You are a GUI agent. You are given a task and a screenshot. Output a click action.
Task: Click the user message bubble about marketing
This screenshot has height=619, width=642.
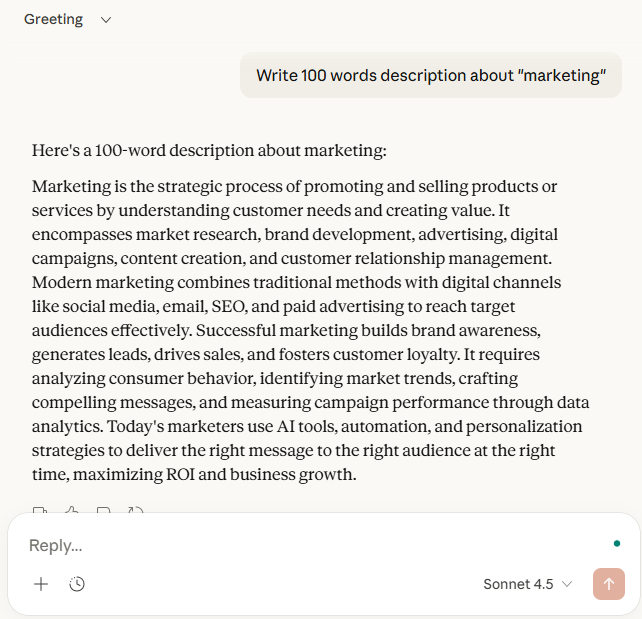pyautogui.click(x=431, y=75)
